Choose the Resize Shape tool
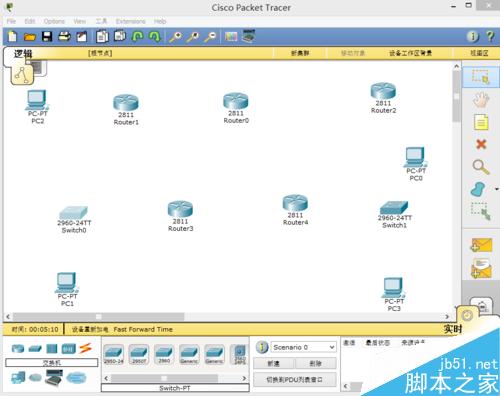The height and width of the screenshot is (396, 500). [x=481, y=211]
